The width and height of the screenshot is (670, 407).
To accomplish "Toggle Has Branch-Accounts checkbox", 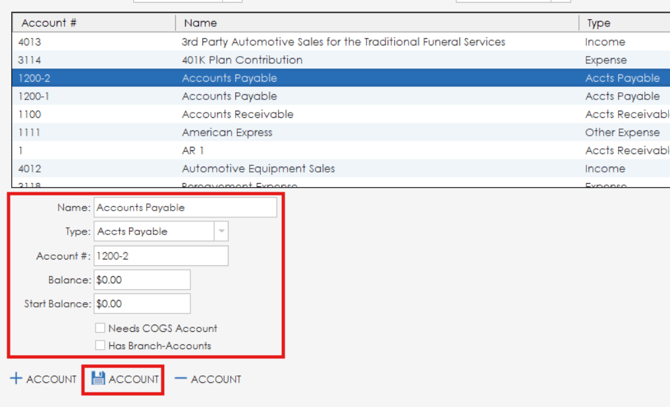I will [100, 346].
